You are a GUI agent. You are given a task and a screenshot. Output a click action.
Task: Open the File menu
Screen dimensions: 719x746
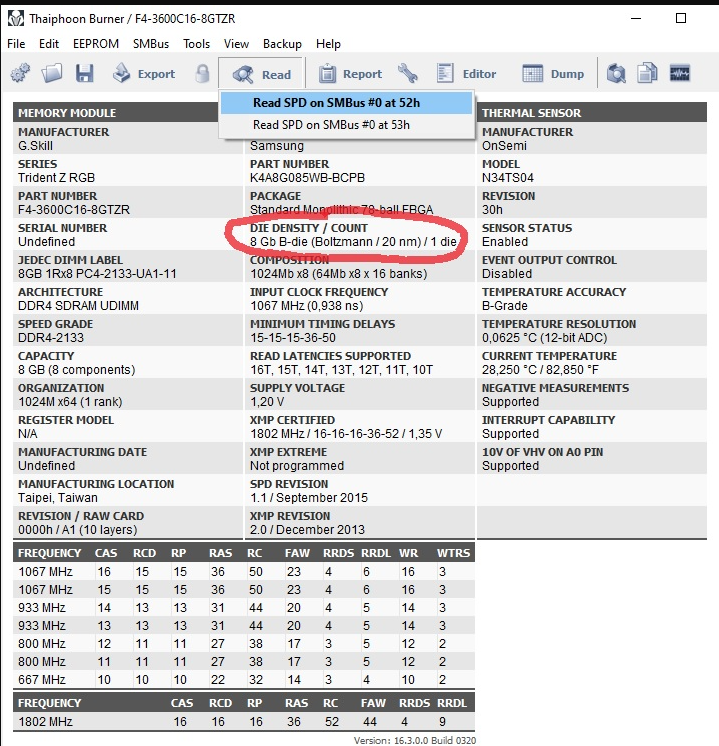16,44
